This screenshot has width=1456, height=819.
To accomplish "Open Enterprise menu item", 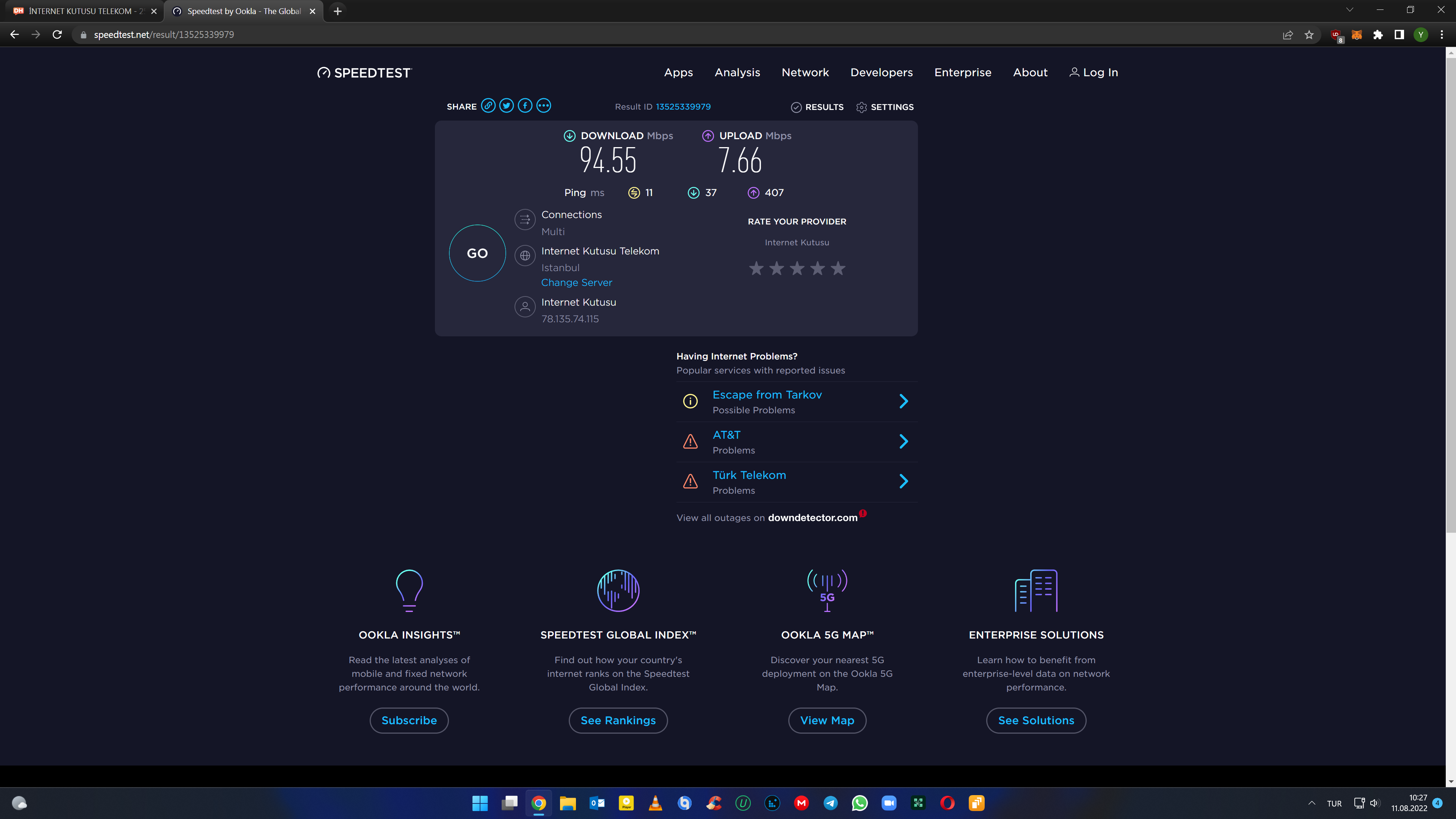I will [963, 72].
